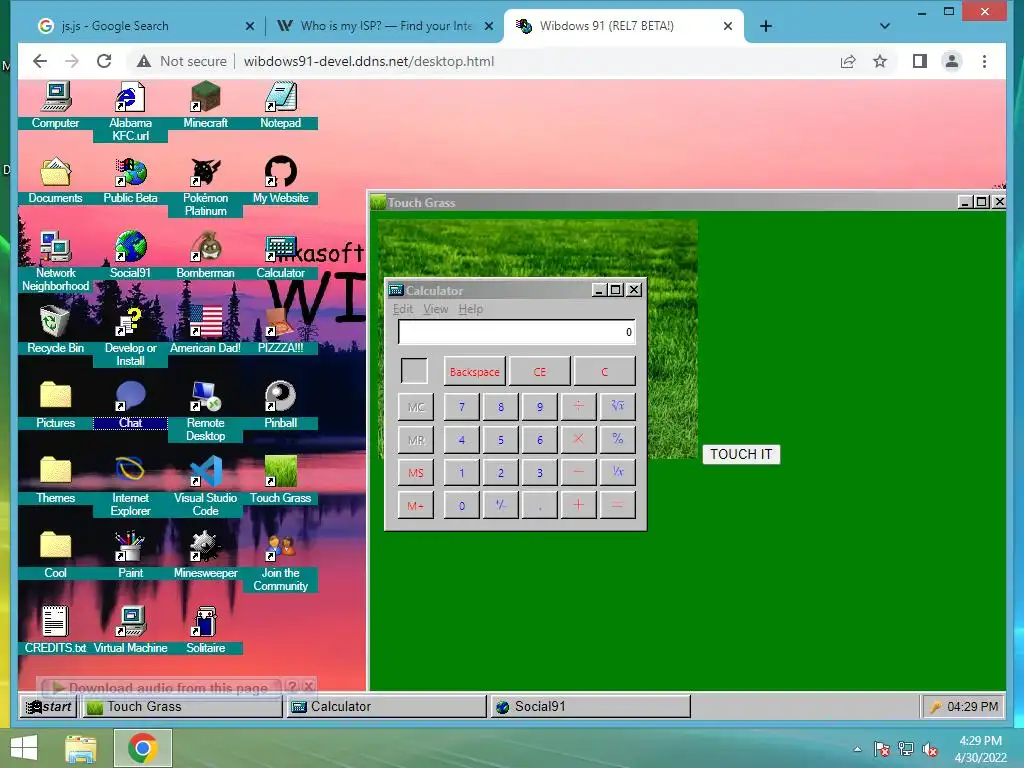
Task: Click the Backspace calculator button
Action: (475, 372)
